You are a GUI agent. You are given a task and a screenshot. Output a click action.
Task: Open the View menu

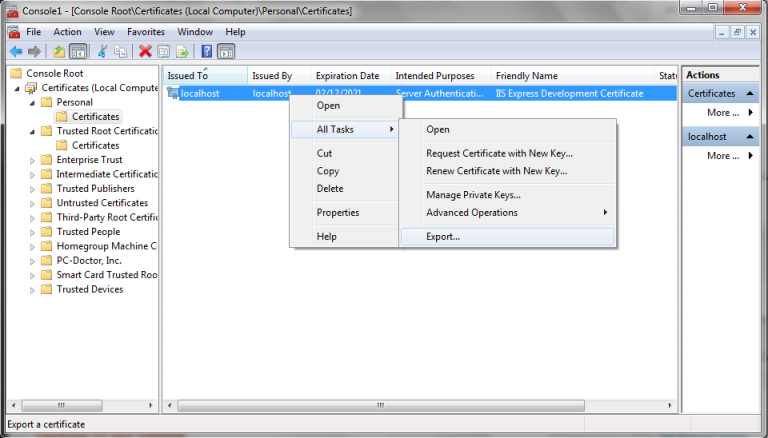pos(104,32)
